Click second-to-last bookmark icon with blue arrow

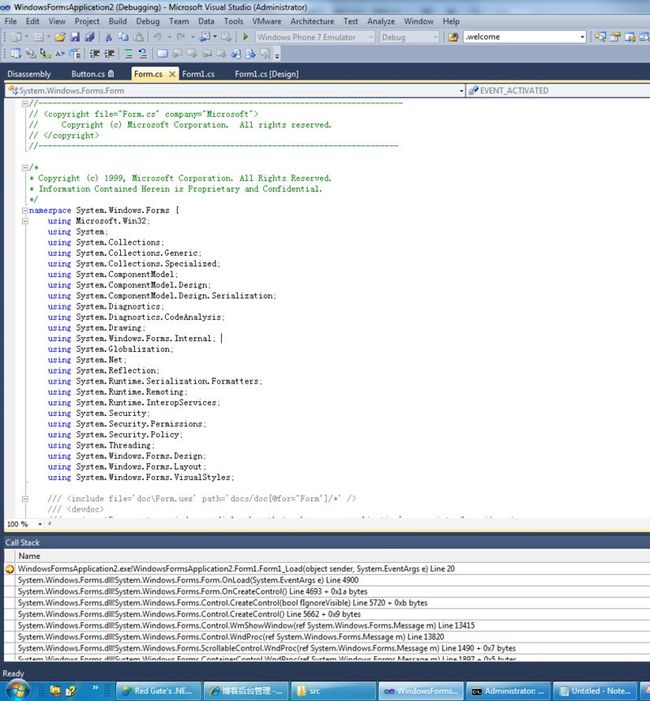pyautogui.click(x=250, y=54)
